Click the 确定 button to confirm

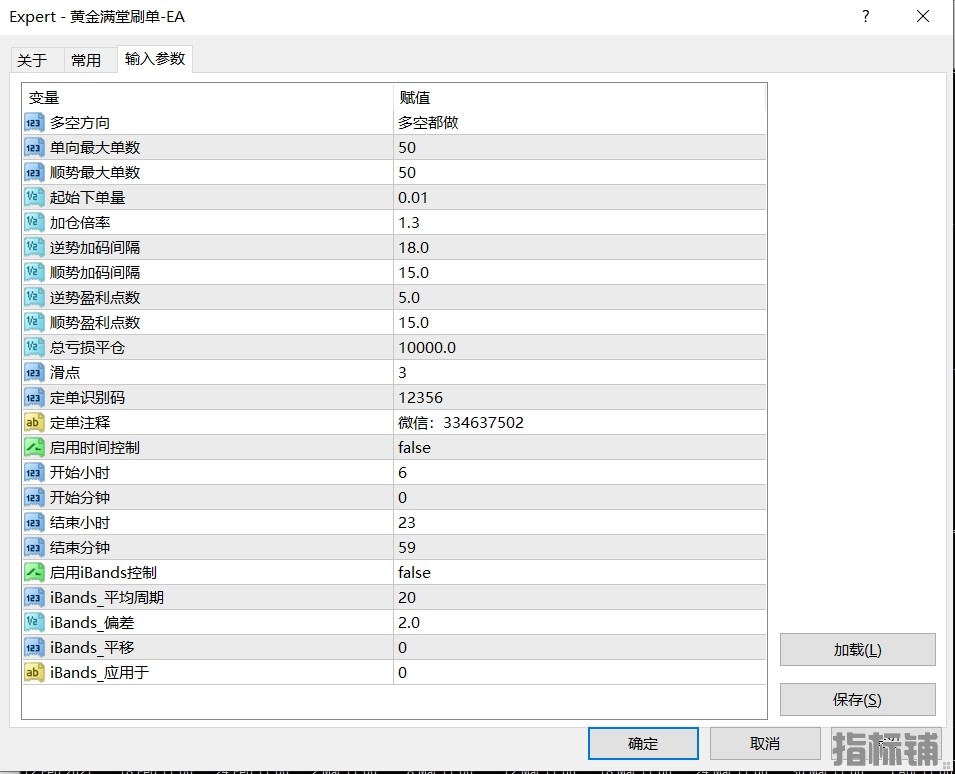click(643, 743)
